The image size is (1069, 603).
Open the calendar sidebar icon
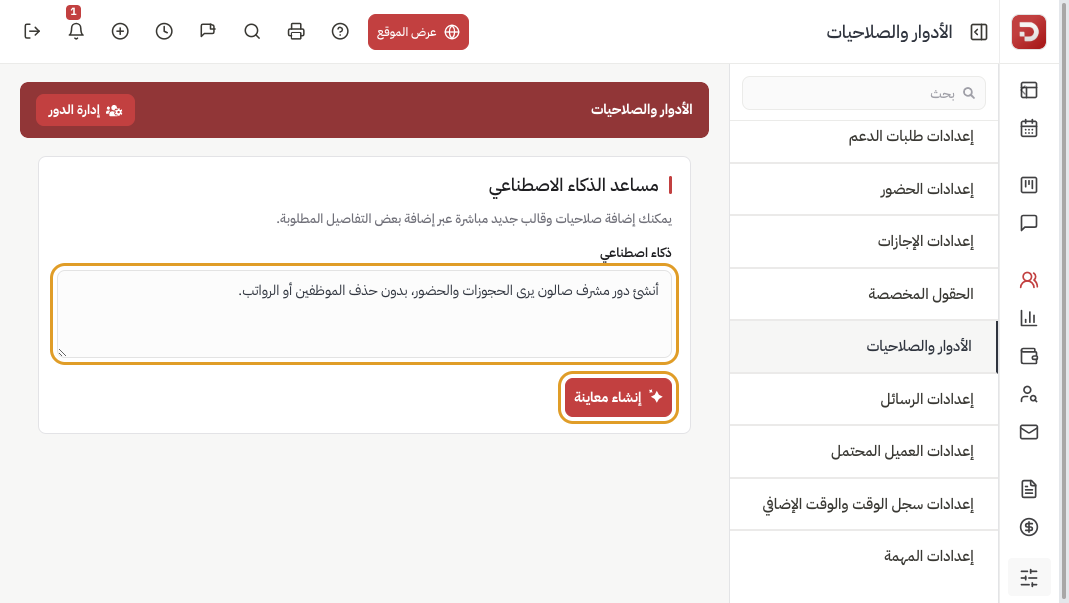point(1028,128)
